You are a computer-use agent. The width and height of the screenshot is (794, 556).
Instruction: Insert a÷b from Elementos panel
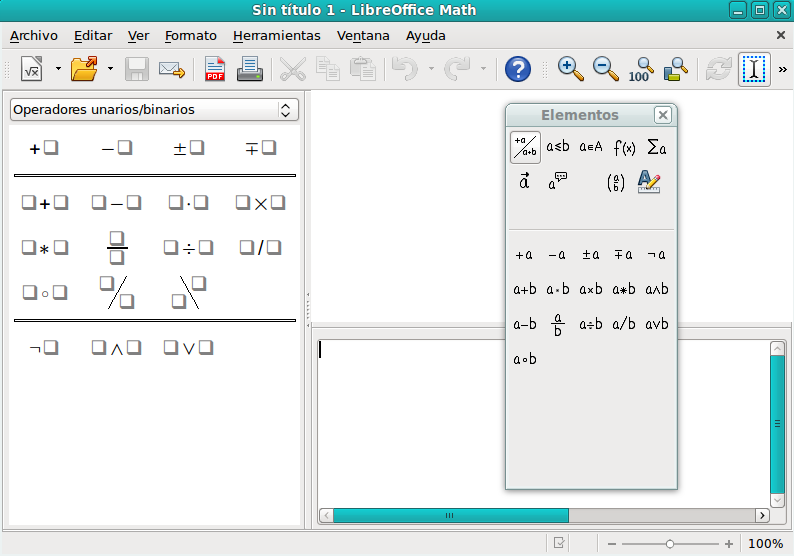pyautogui.click(x=591, y=324)
